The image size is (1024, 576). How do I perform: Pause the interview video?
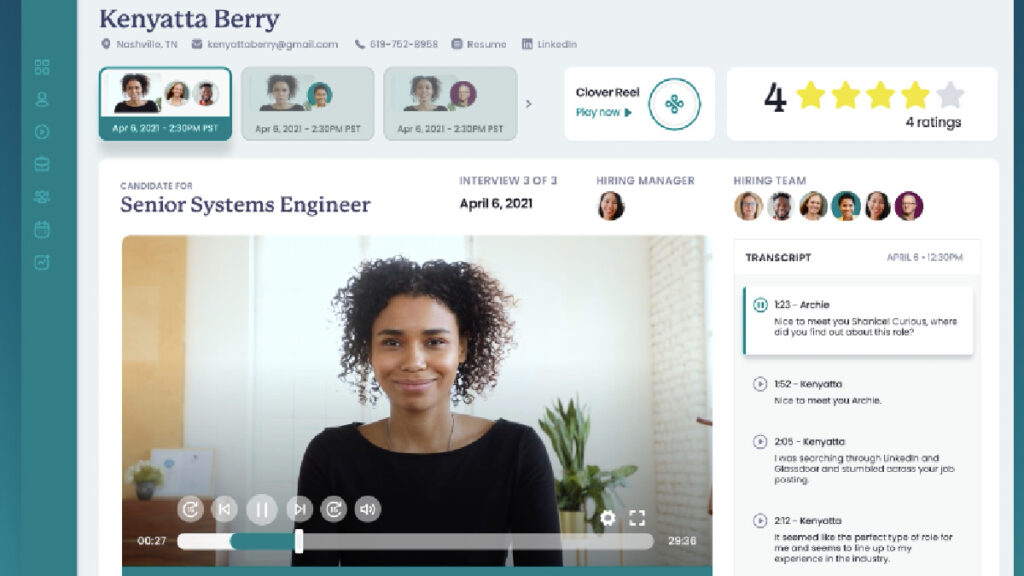click(x=262, y=509)
